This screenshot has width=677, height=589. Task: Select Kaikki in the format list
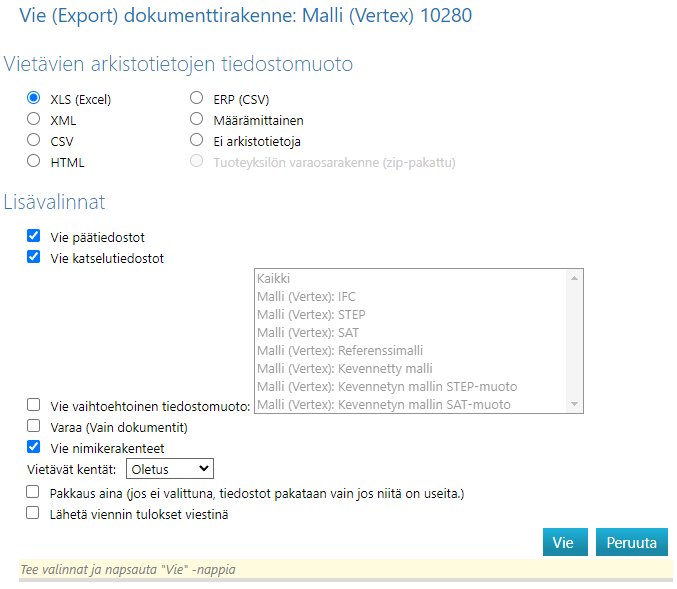[273, 279]
